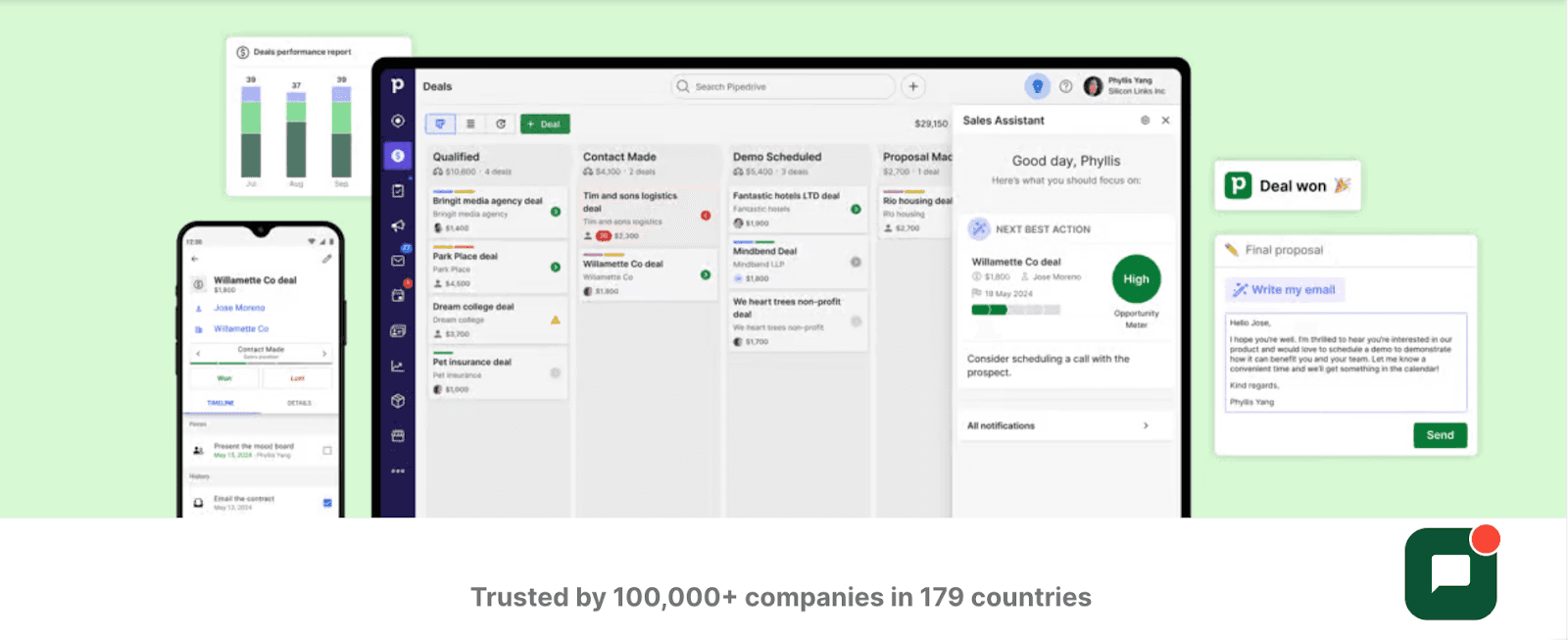
Task: Click the plus quick-add button beside search
Action: 913,86
